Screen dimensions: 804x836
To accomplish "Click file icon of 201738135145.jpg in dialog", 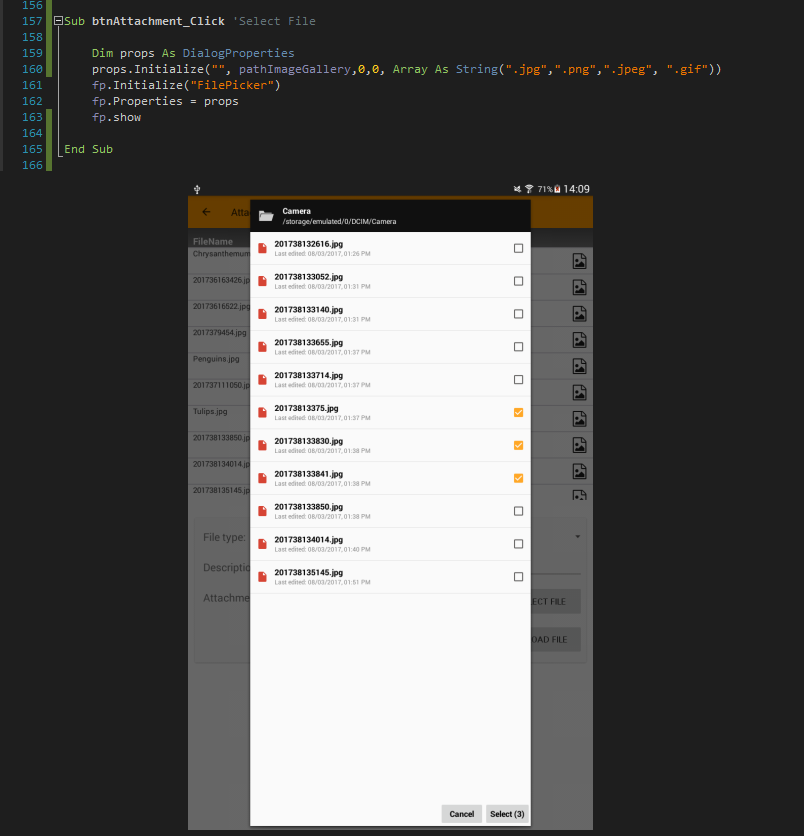I will [x=262, y=577].
